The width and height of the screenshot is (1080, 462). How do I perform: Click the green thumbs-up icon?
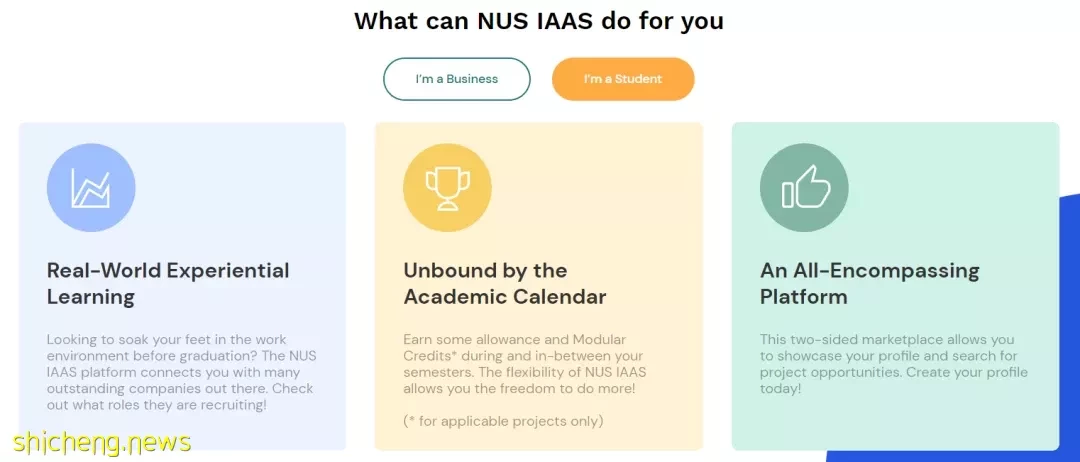(804, 188)
